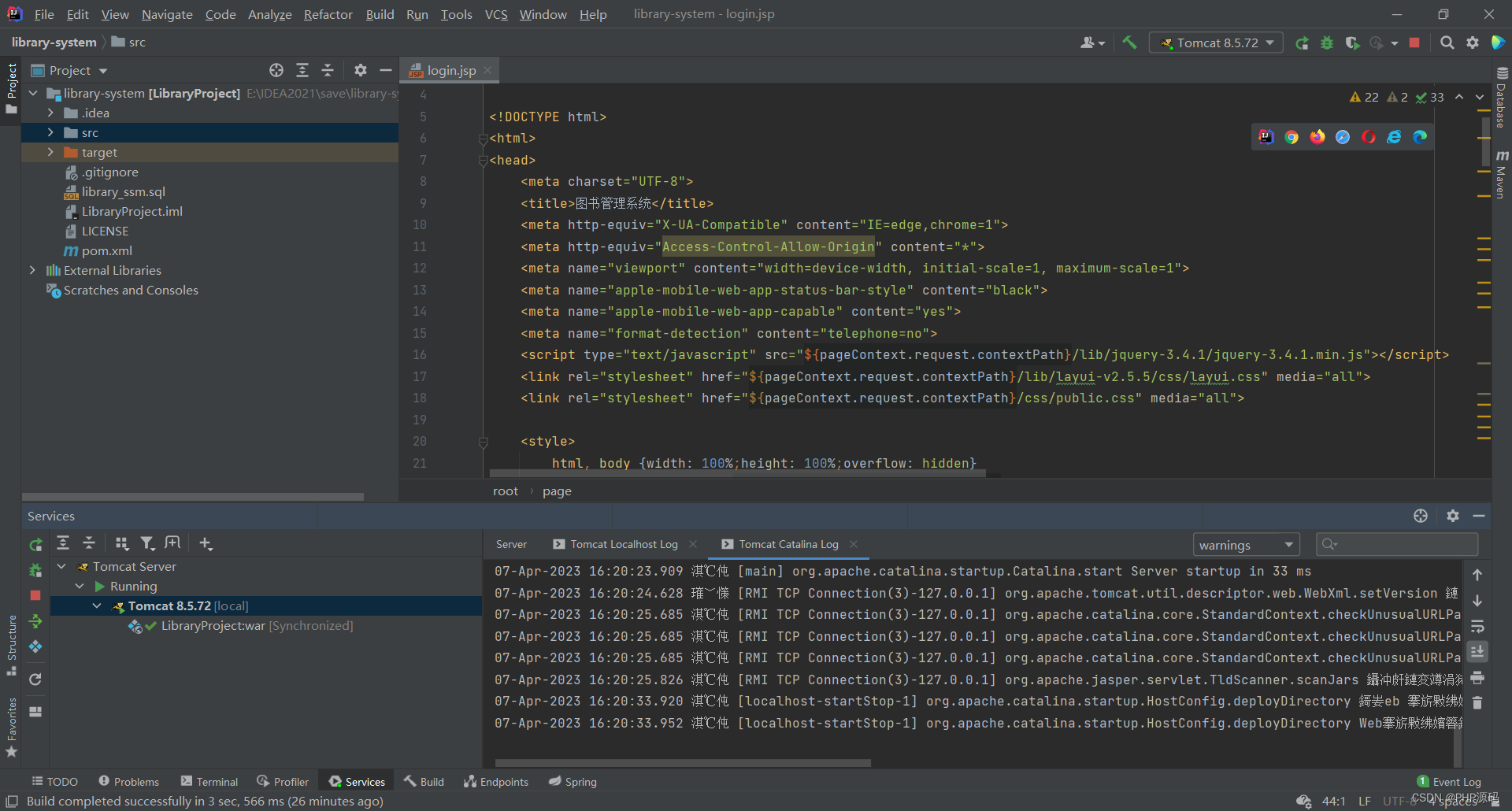Open page in Edge browser icon
Image resolution: width=1512 pixels, height=811 pixels.
point(1420,137)
